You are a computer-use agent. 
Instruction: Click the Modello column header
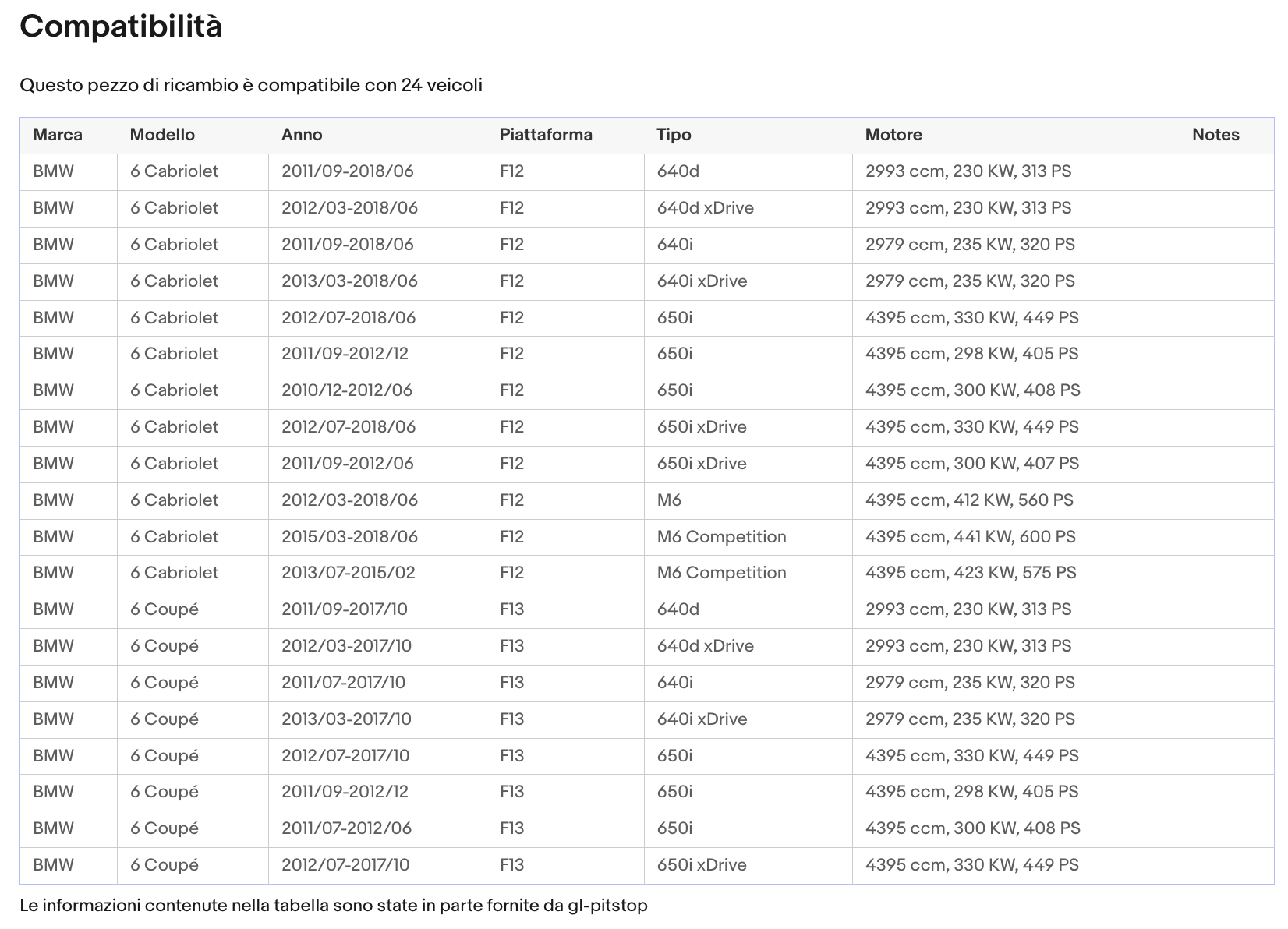162,135
